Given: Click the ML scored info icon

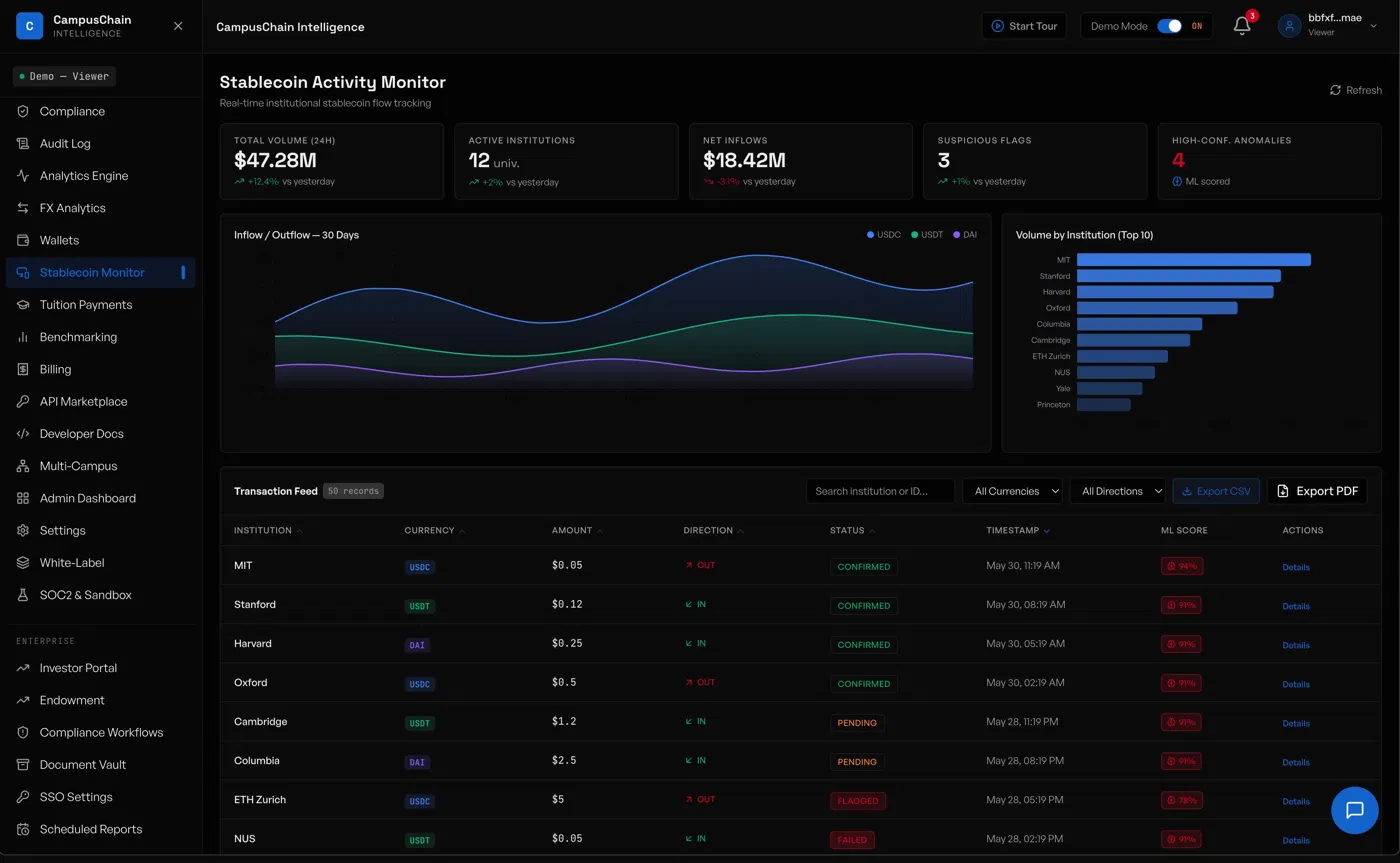Looking at the screenshot, I should coord(1177,181).
